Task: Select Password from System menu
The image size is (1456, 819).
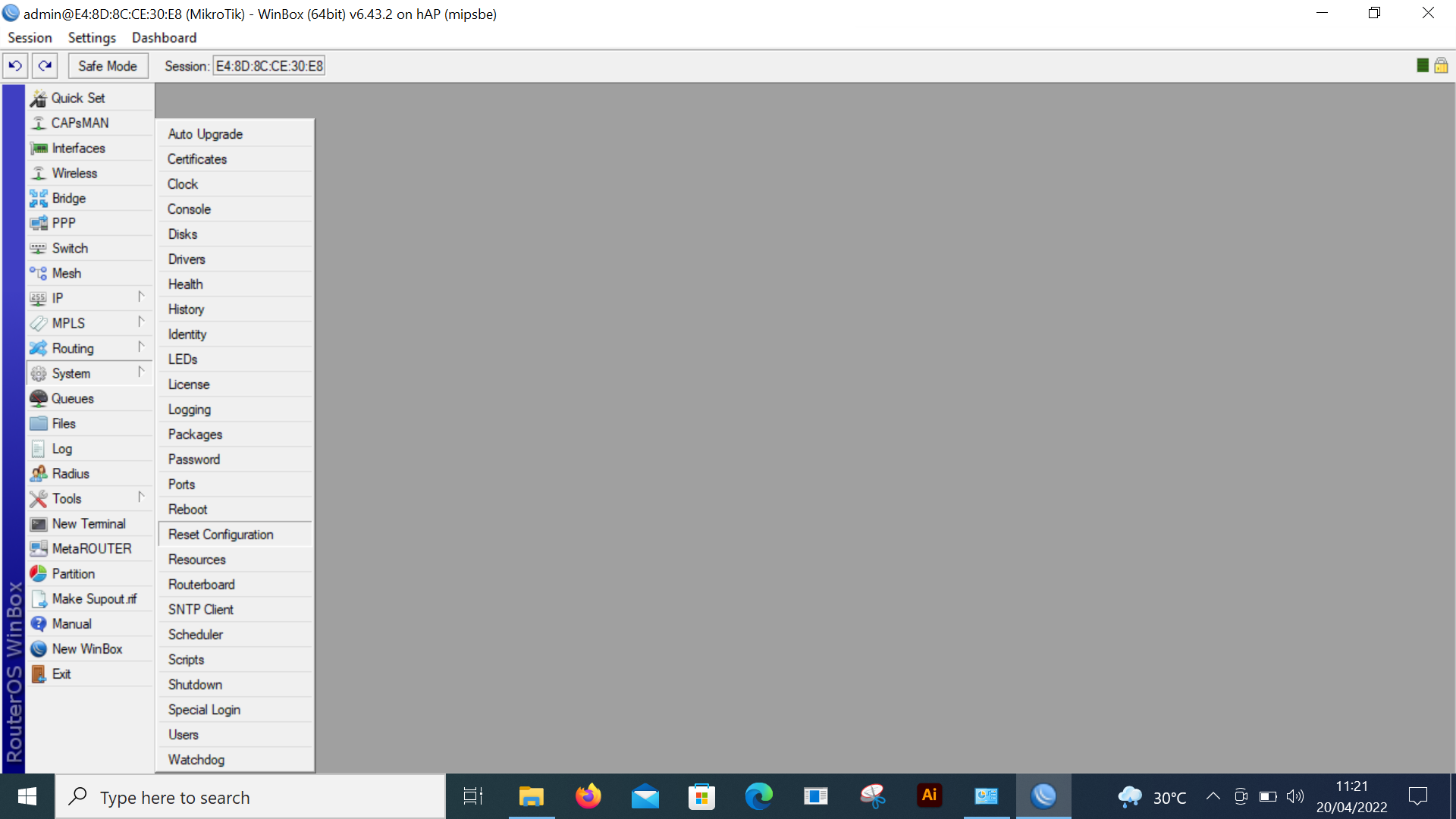Action: coord(235,460)
